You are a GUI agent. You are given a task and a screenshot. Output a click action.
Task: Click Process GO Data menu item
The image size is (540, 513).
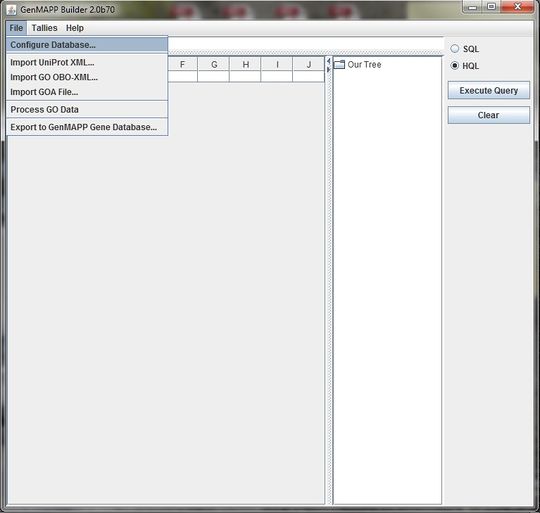87,109
